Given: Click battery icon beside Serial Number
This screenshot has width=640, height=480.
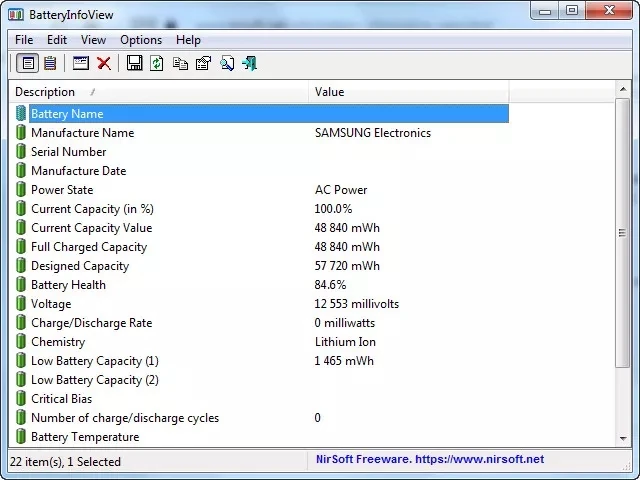Looking at the screenshot, I should (21, 151).
